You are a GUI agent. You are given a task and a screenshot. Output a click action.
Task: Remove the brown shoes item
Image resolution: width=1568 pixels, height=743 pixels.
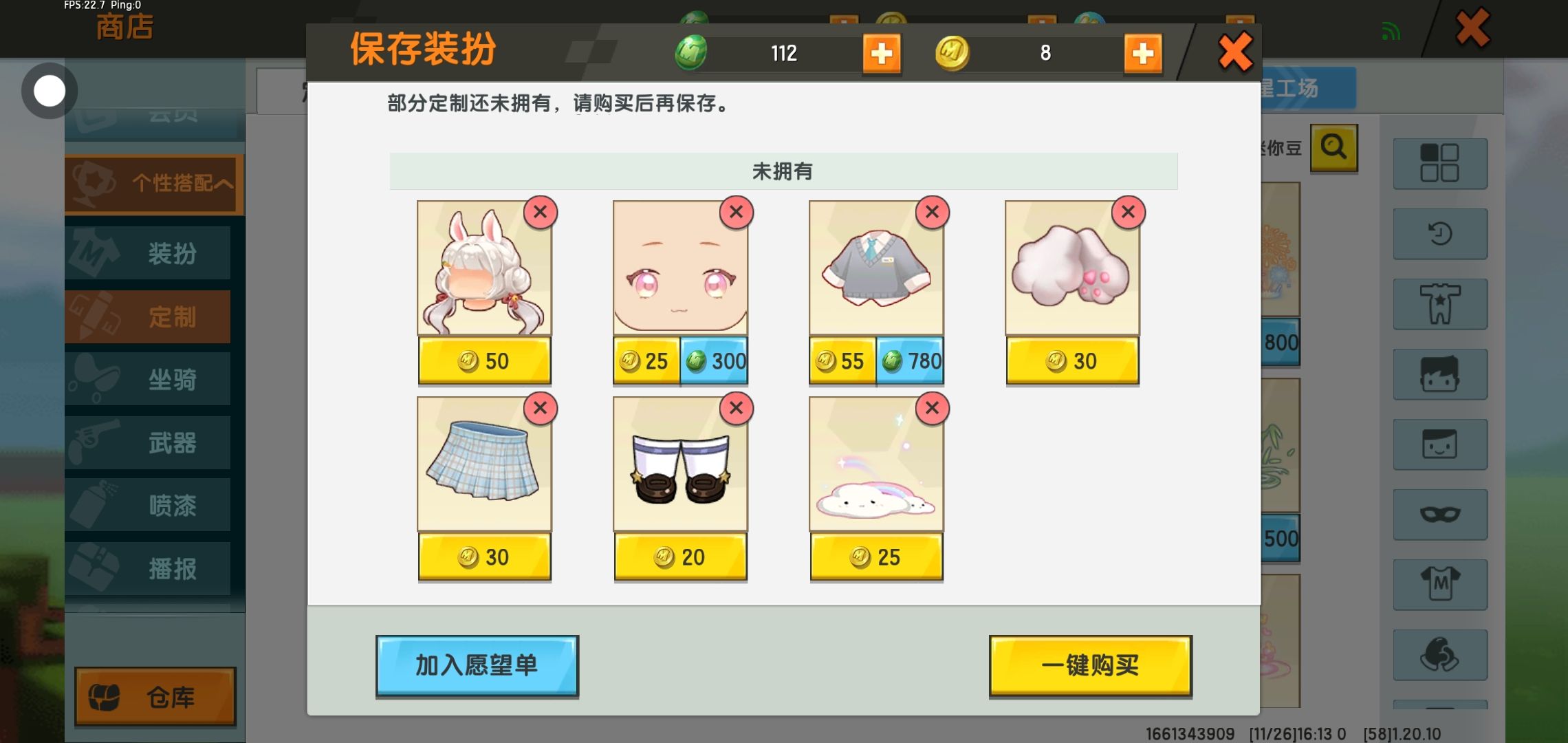click(x=737, y=408)
